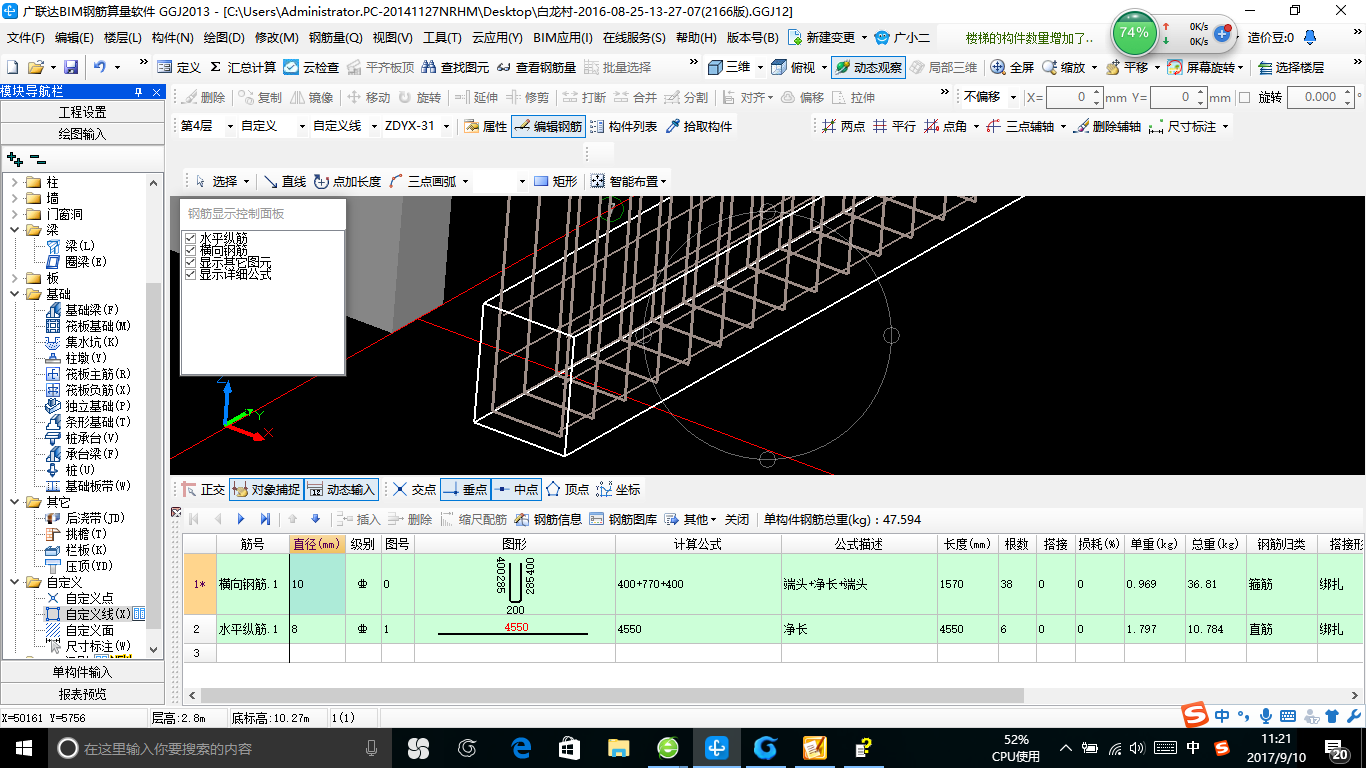Click the 绘图输入 panel button
The height and width of the screenshot is (768, 1366).
tap(82, 133)
